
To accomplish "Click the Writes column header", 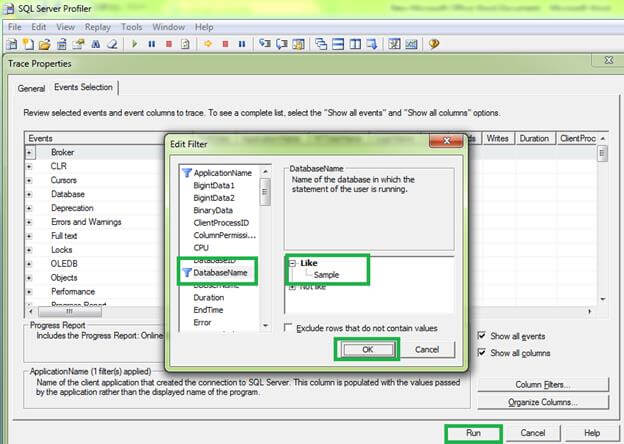I will tap(497, 138).
